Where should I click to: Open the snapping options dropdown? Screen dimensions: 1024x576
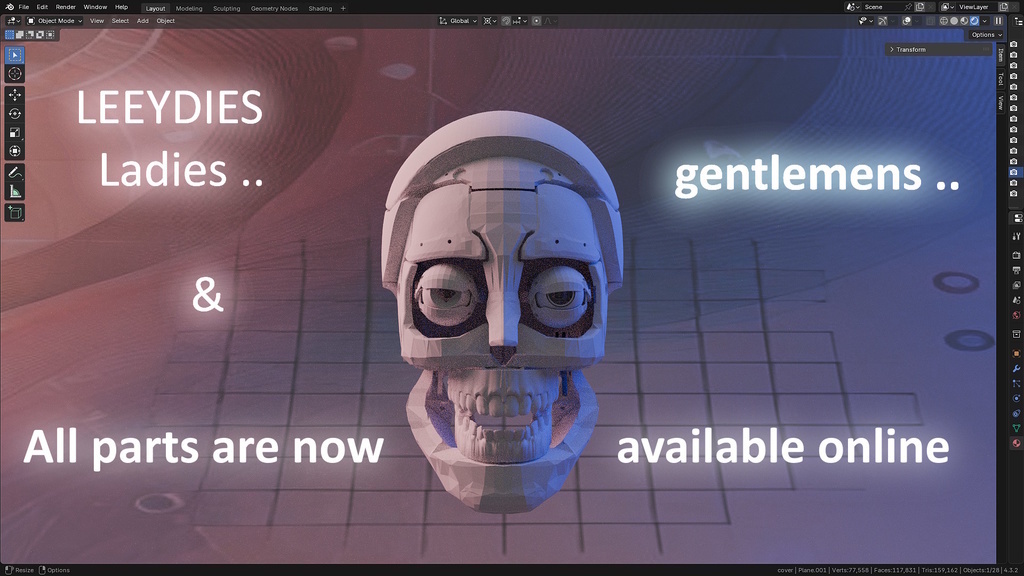coord(519,21)
